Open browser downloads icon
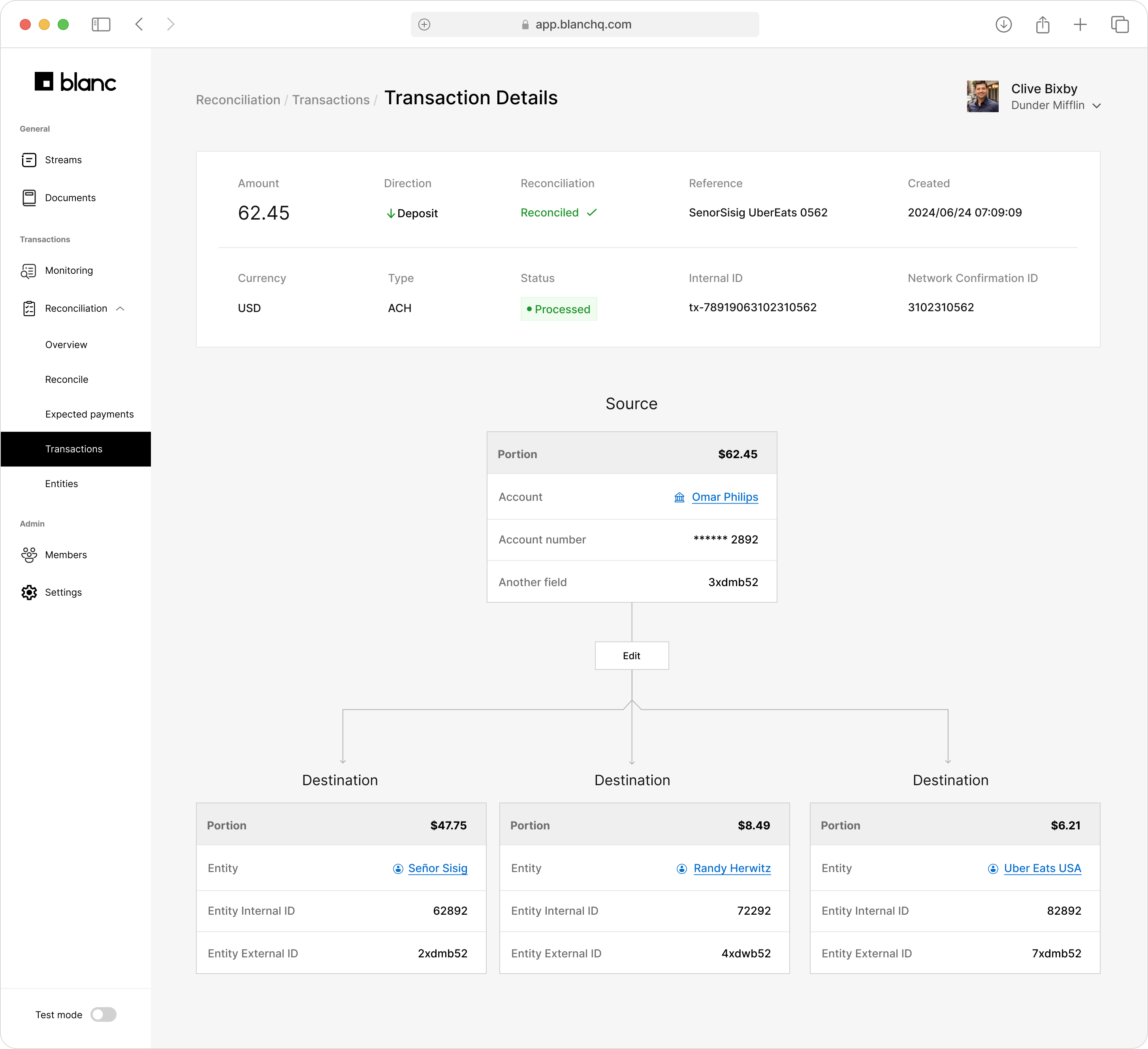This screenshot has width=1148, height=1049. tap(1003, 24)
